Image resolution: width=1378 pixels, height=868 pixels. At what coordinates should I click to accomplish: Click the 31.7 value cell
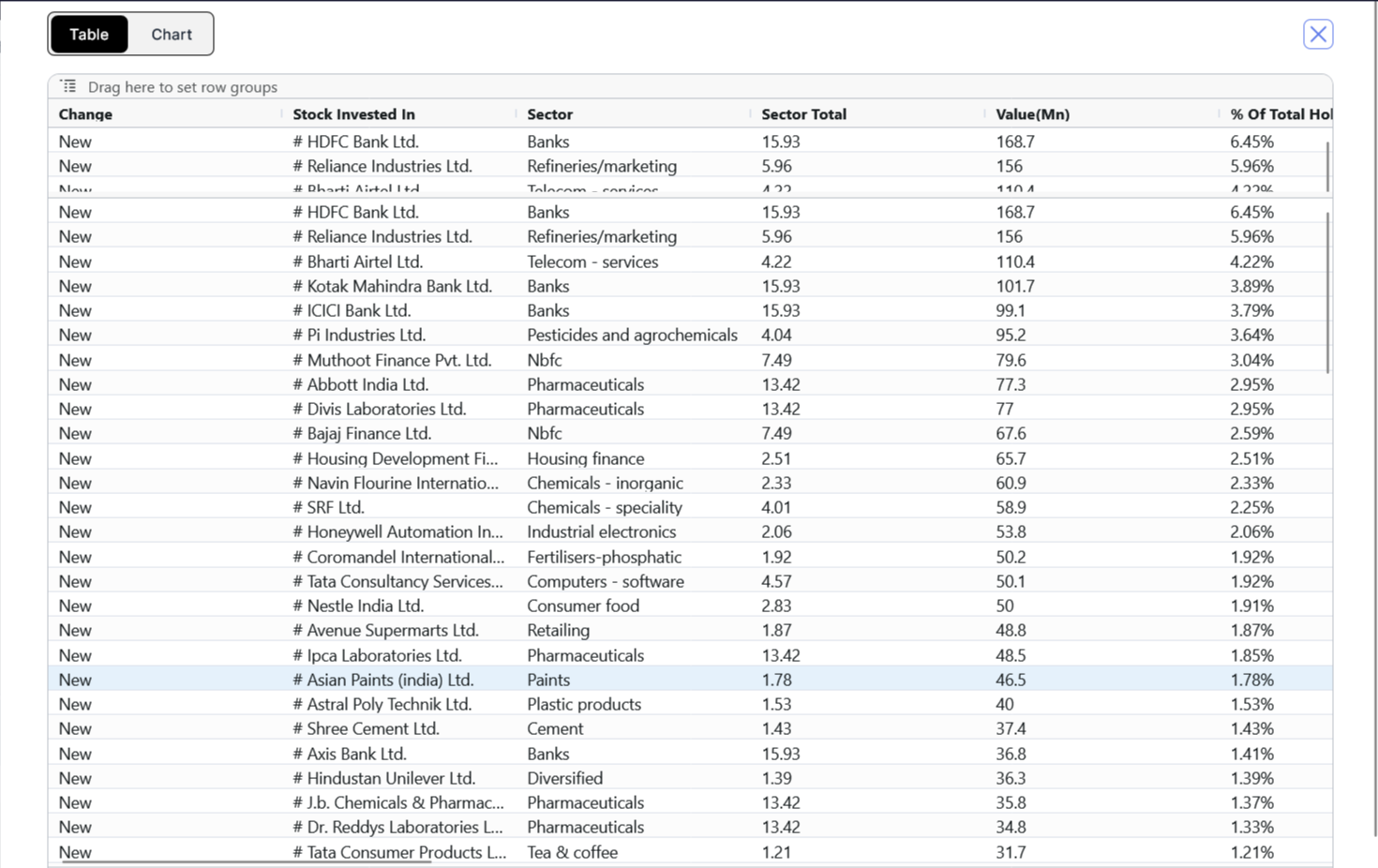click(x=1102, y=852)
